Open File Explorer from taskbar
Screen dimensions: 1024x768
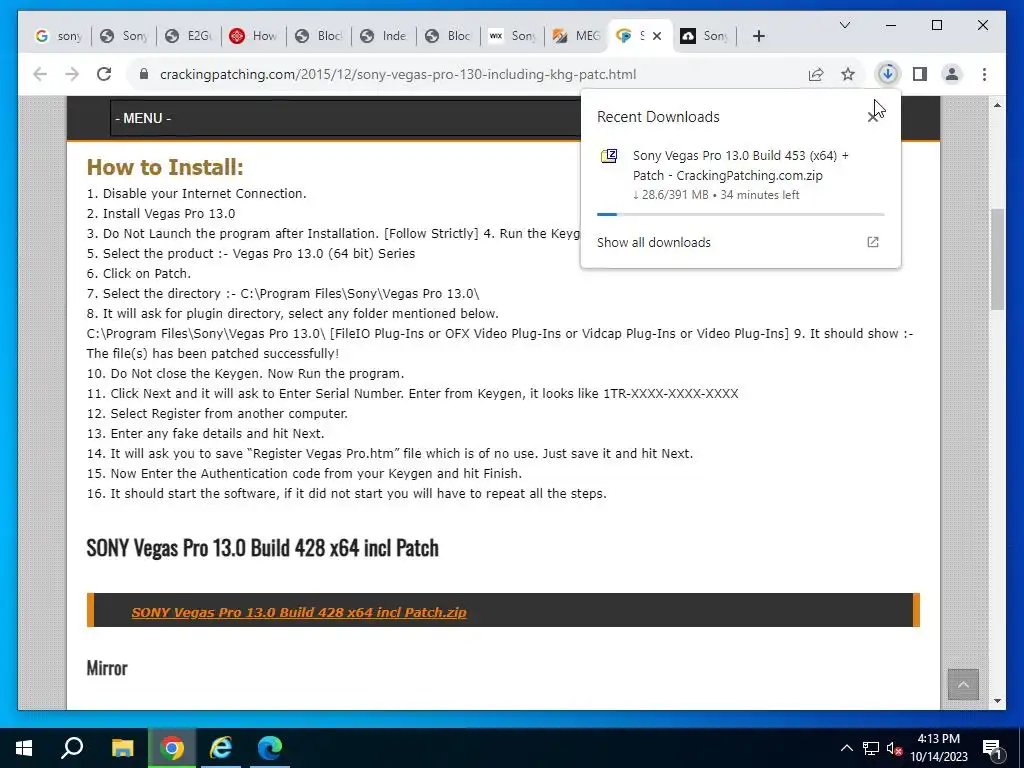click(x=122, y=748)
